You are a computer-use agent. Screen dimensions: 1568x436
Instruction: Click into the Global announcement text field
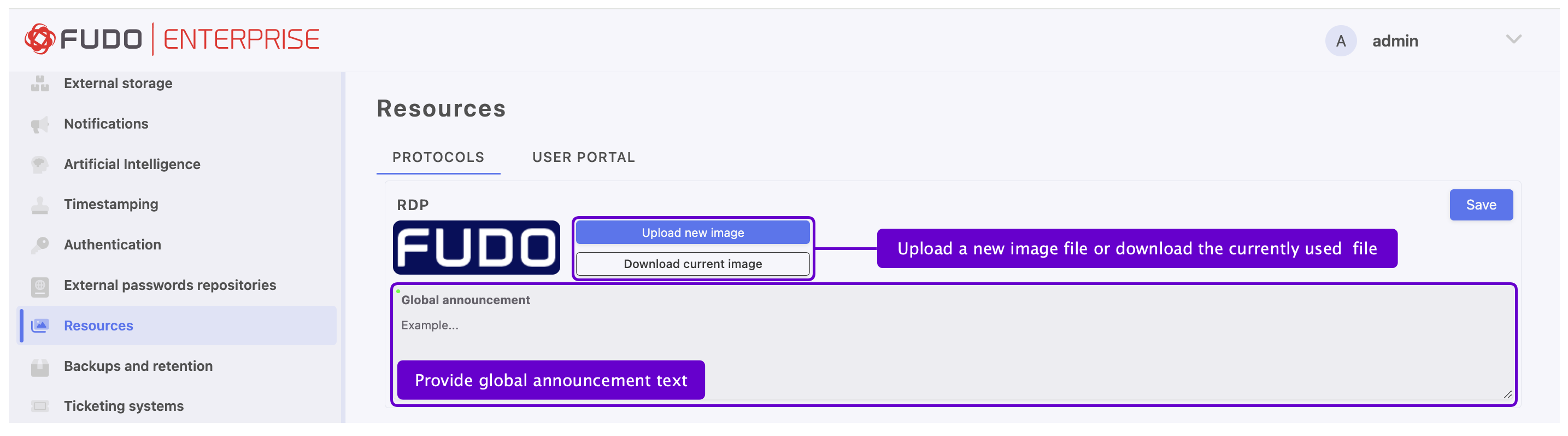[953, 344]
